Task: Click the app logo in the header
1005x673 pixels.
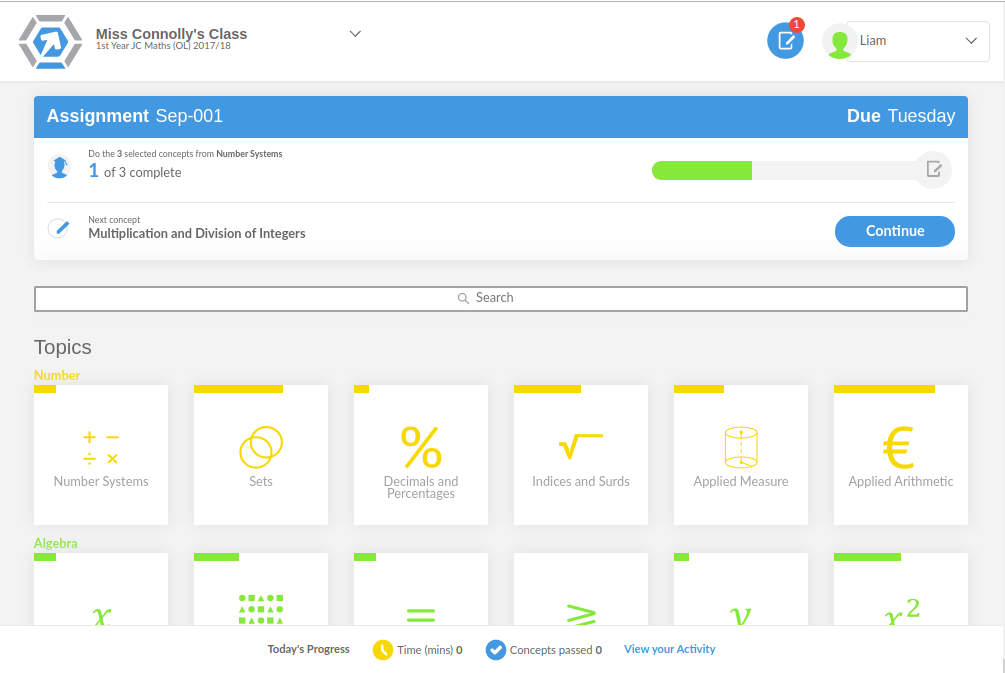Action: pos(48,41)
